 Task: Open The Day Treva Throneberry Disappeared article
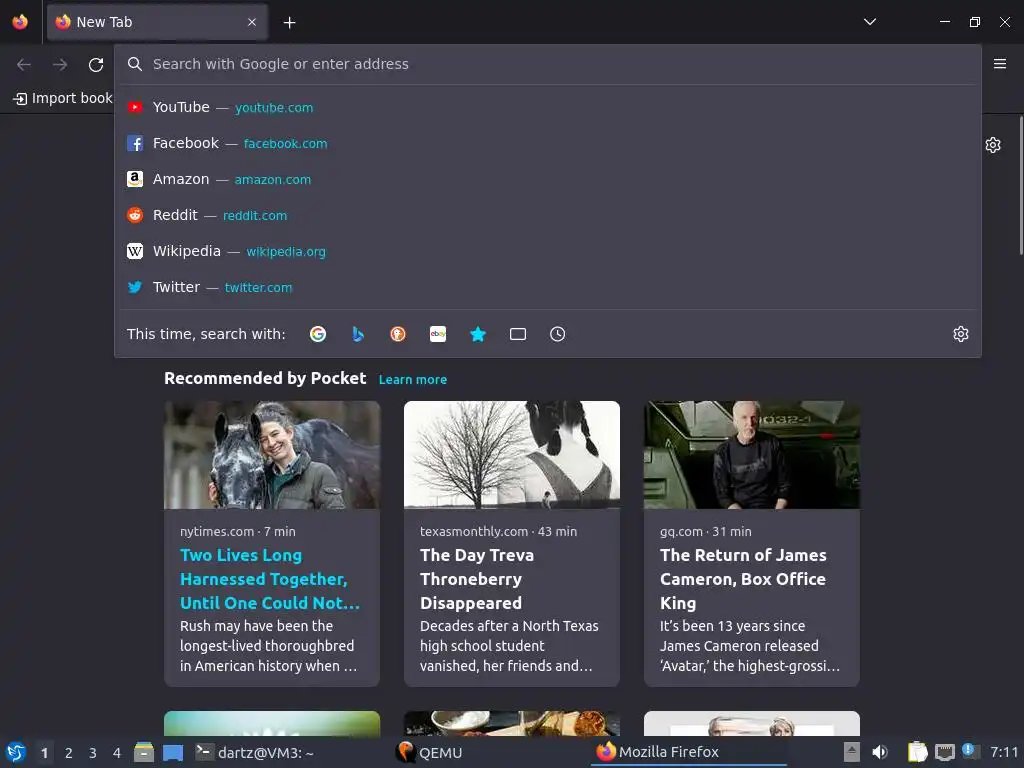(477, 579)
